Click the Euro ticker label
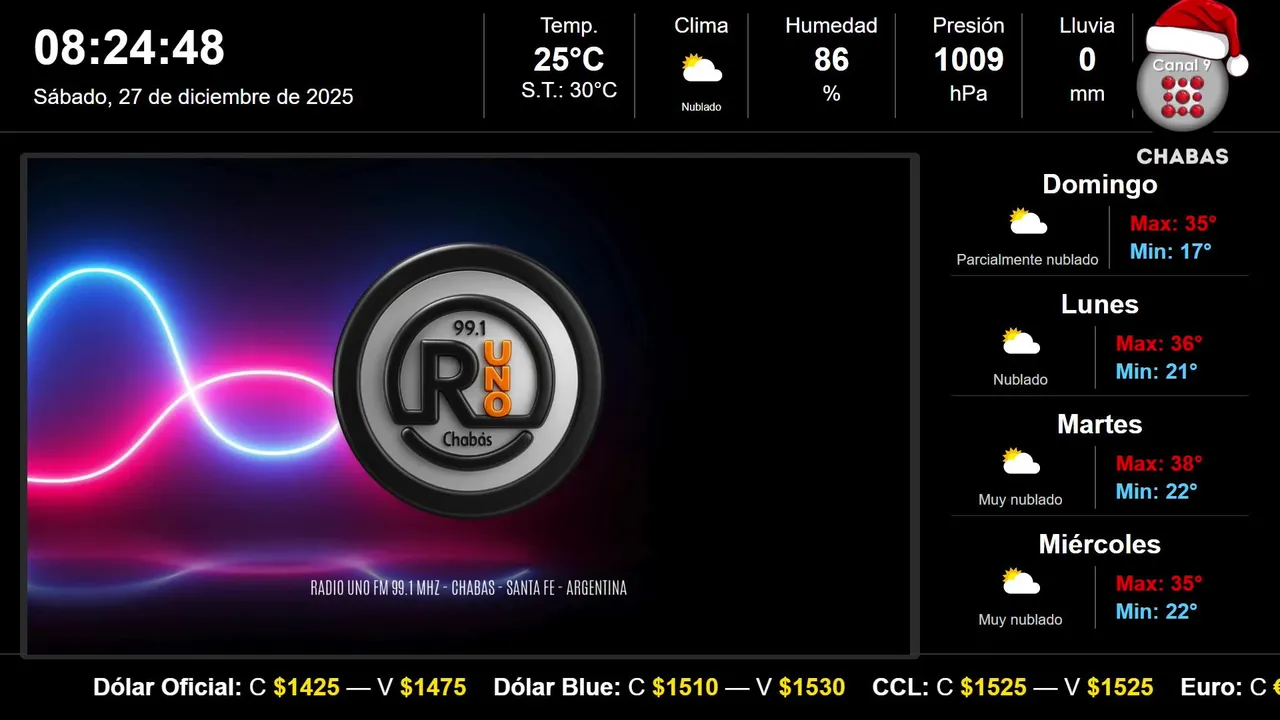Image resolution: width=1280 pixels, height=720 pixels. click(1212, 687)
